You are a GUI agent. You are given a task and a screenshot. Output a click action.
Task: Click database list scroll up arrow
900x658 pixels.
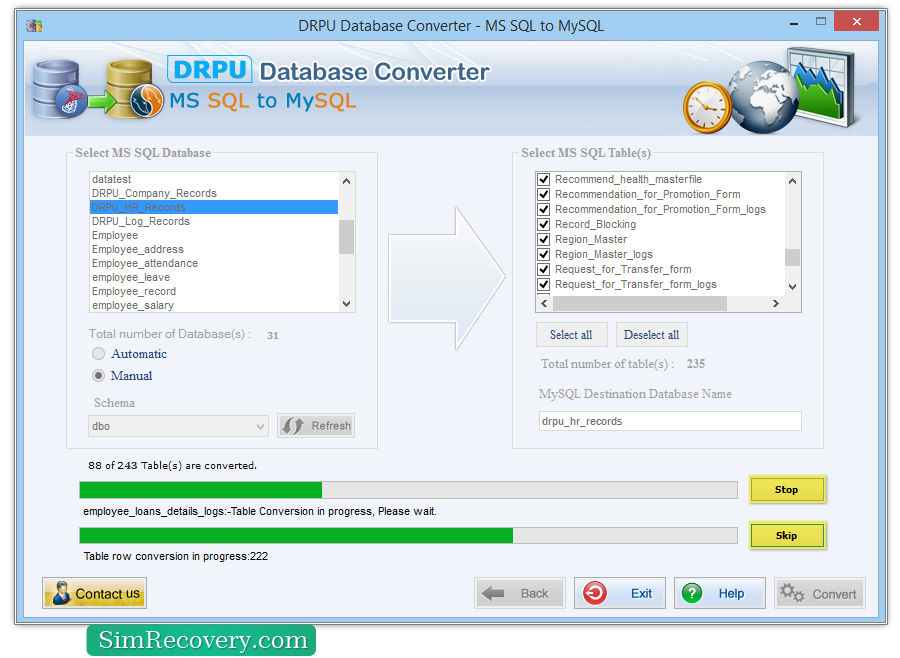[x=346, y=181]
